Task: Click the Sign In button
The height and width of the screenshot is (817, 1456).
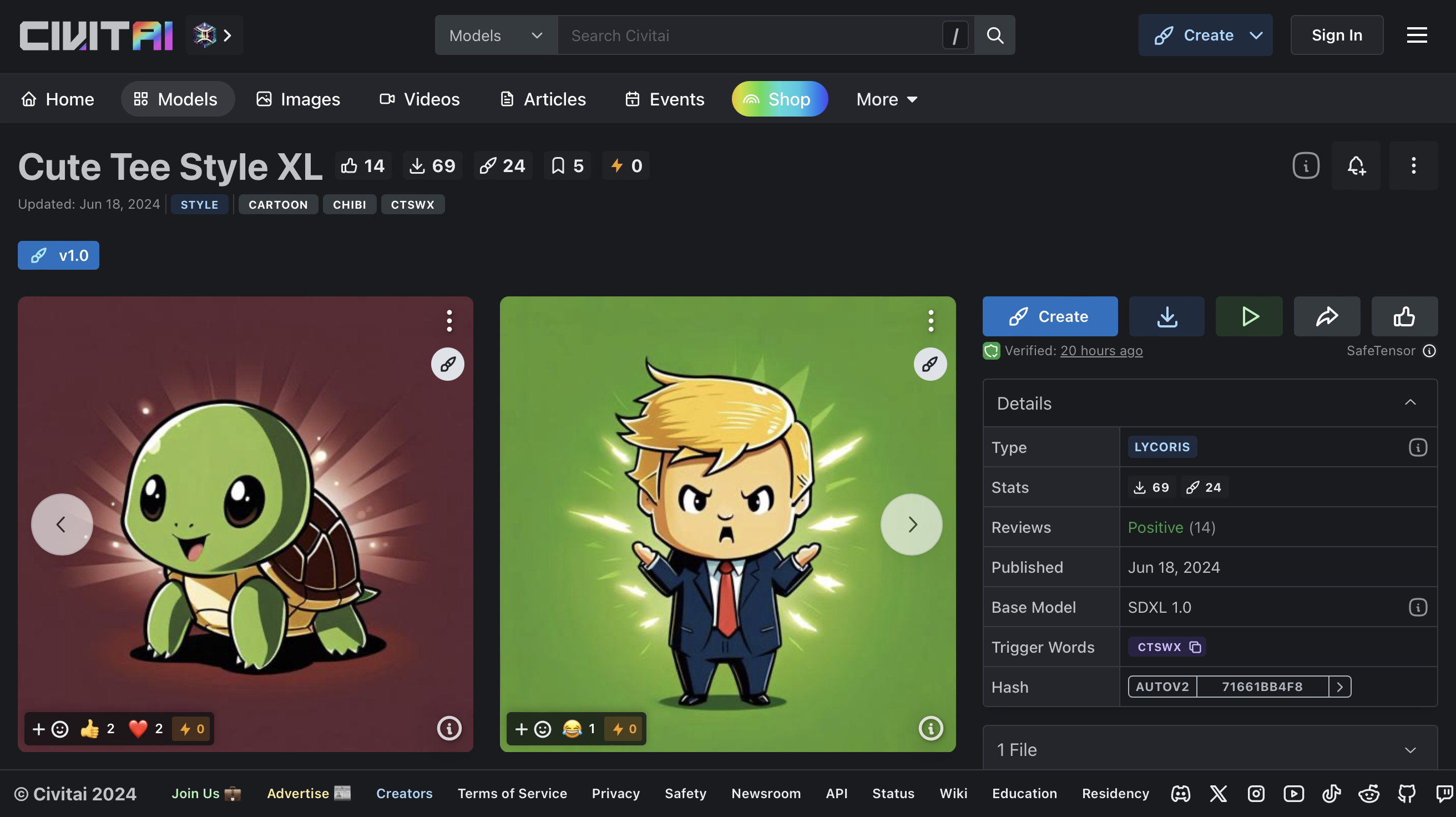Action: point(1336,35)
